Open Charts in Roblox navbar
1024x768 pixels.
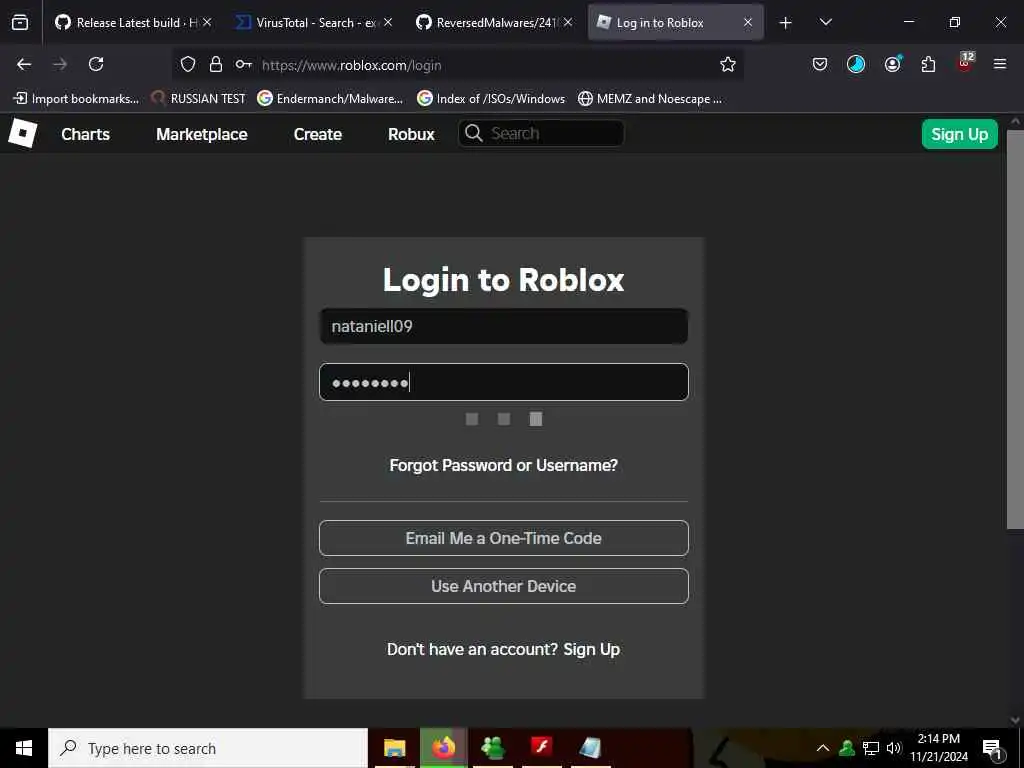86,134
